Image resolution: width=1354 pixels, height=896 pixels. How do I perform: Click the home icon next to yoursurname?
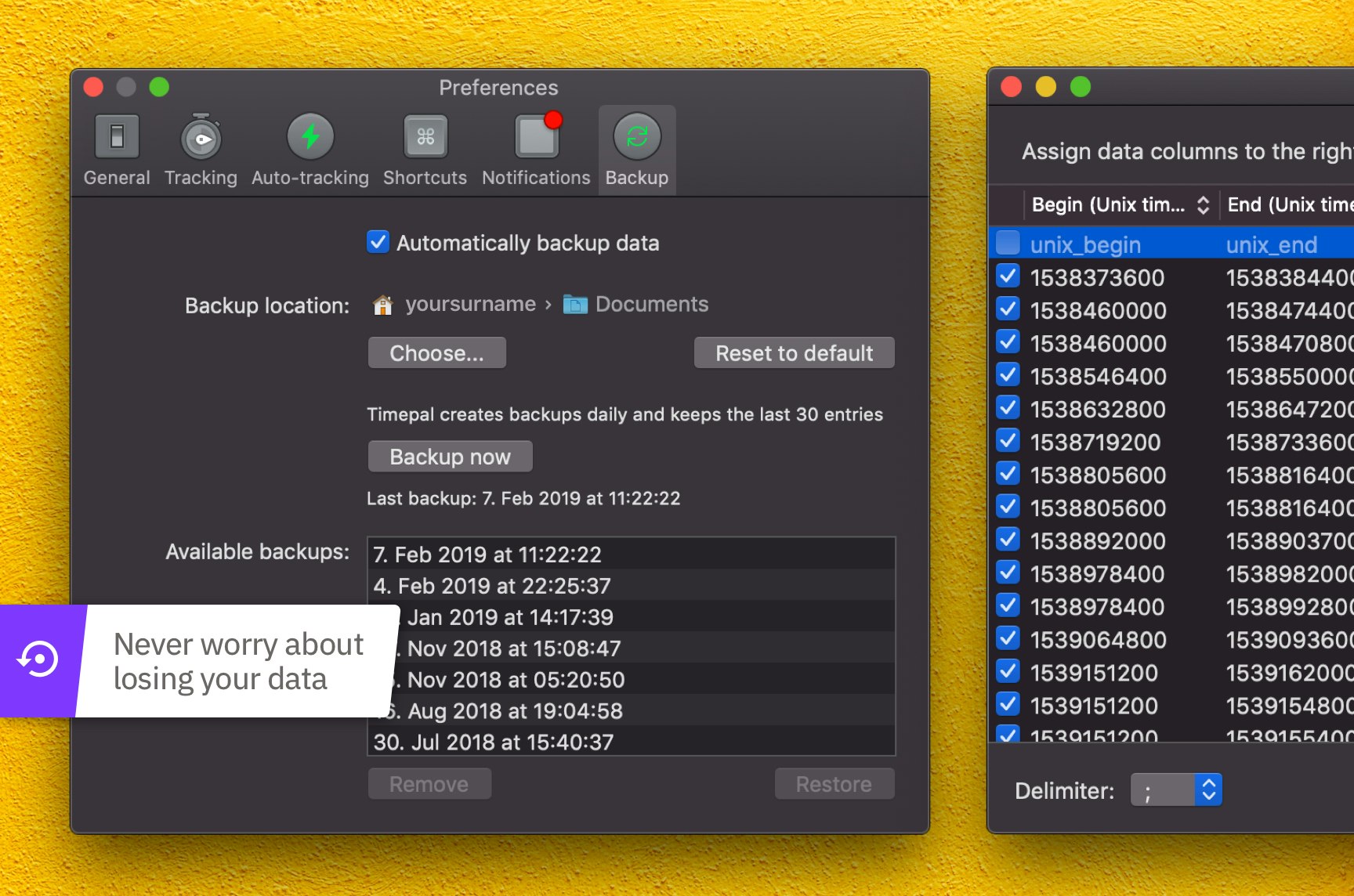click(383, 304)
